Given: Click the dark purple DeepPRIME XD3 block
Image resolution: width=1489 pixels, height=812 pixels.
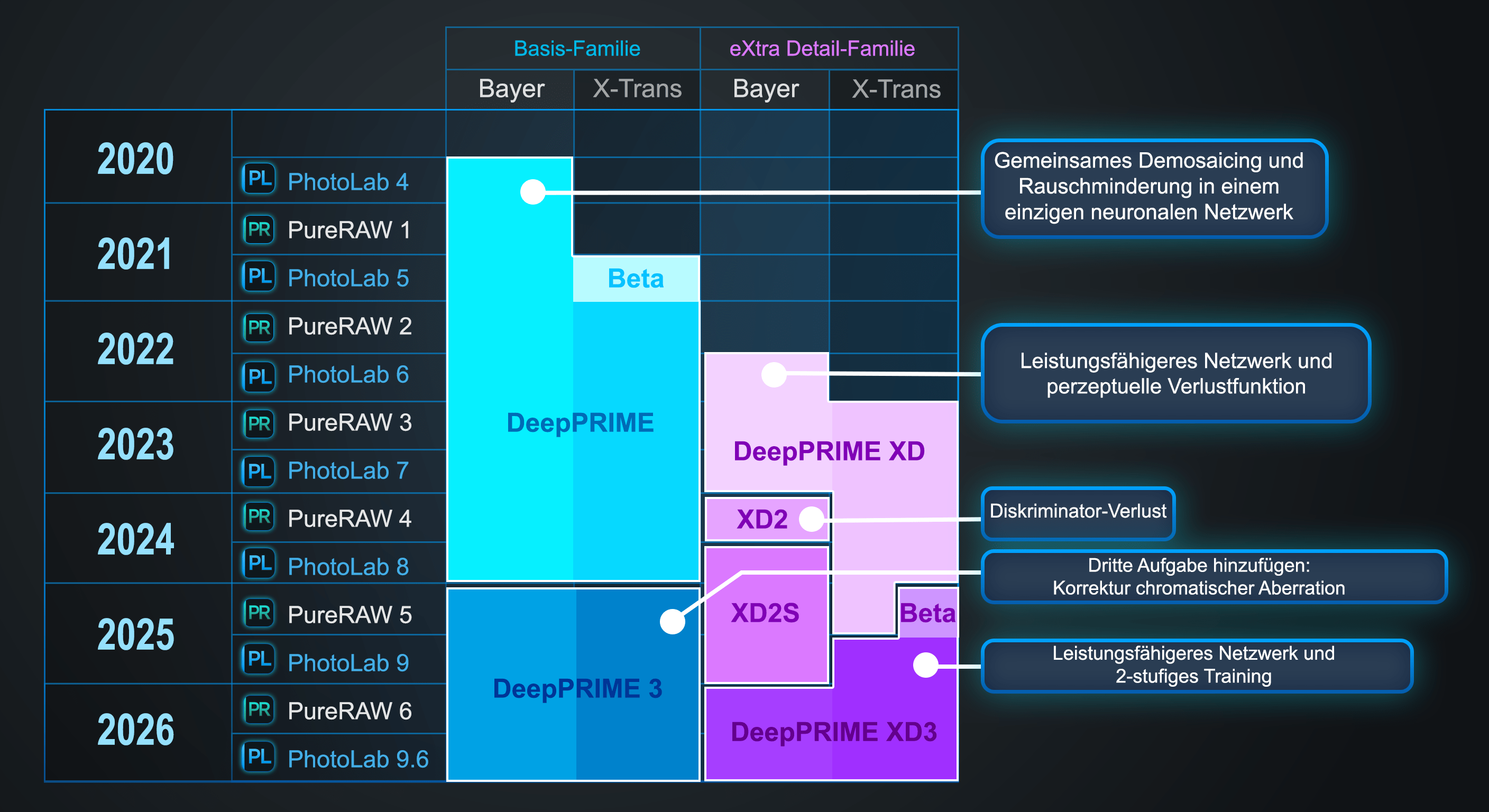Looking at the screenshot, I should click(x=833, y=732).
